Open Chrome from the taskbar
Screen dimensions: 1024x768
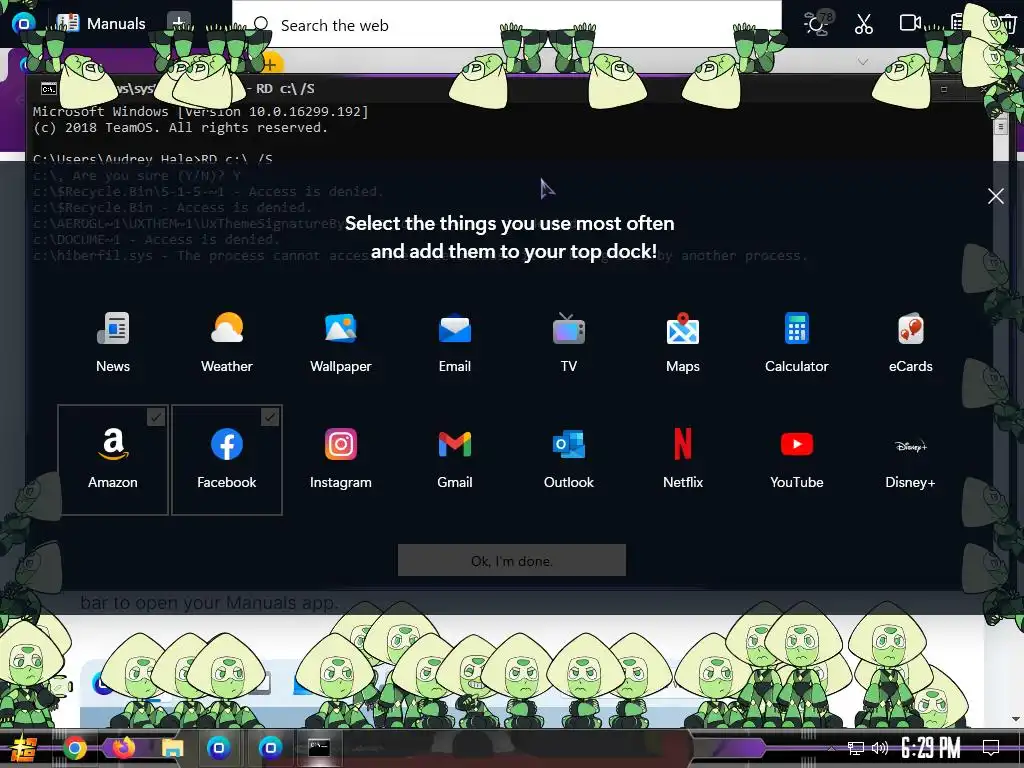74,748
